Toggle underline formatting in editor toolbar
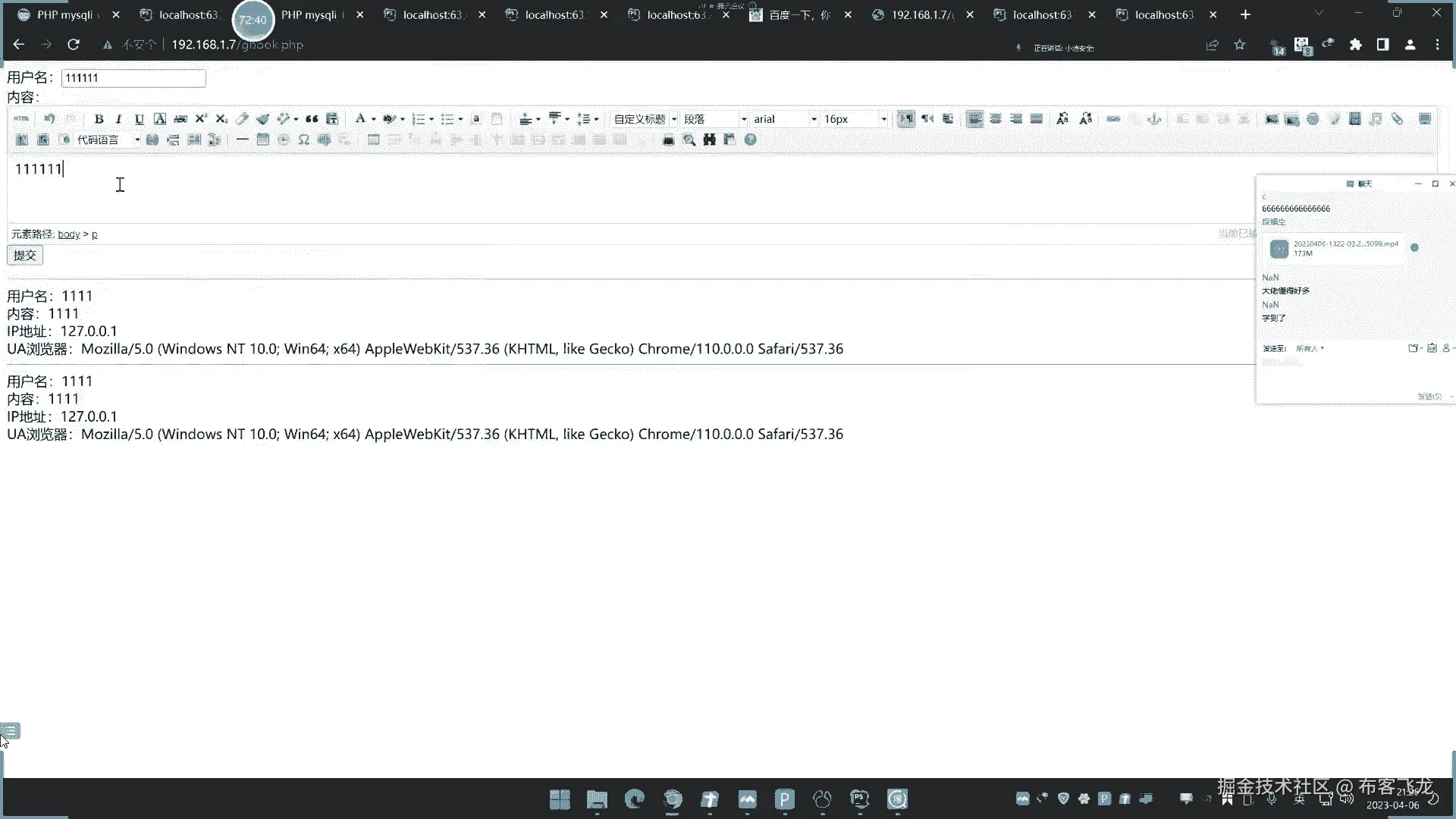1456x819 pixels. pos(139,119)
